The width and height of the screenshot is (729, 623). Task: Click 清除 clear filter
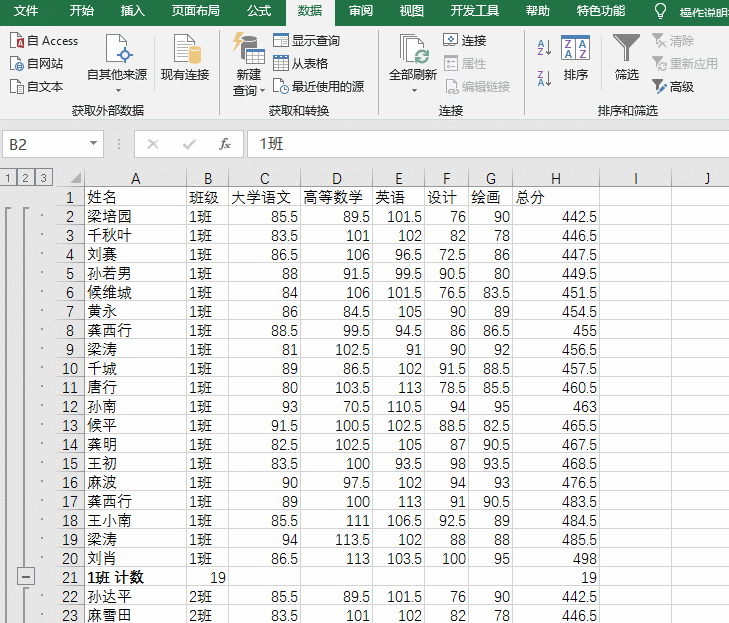pos(673,41)
